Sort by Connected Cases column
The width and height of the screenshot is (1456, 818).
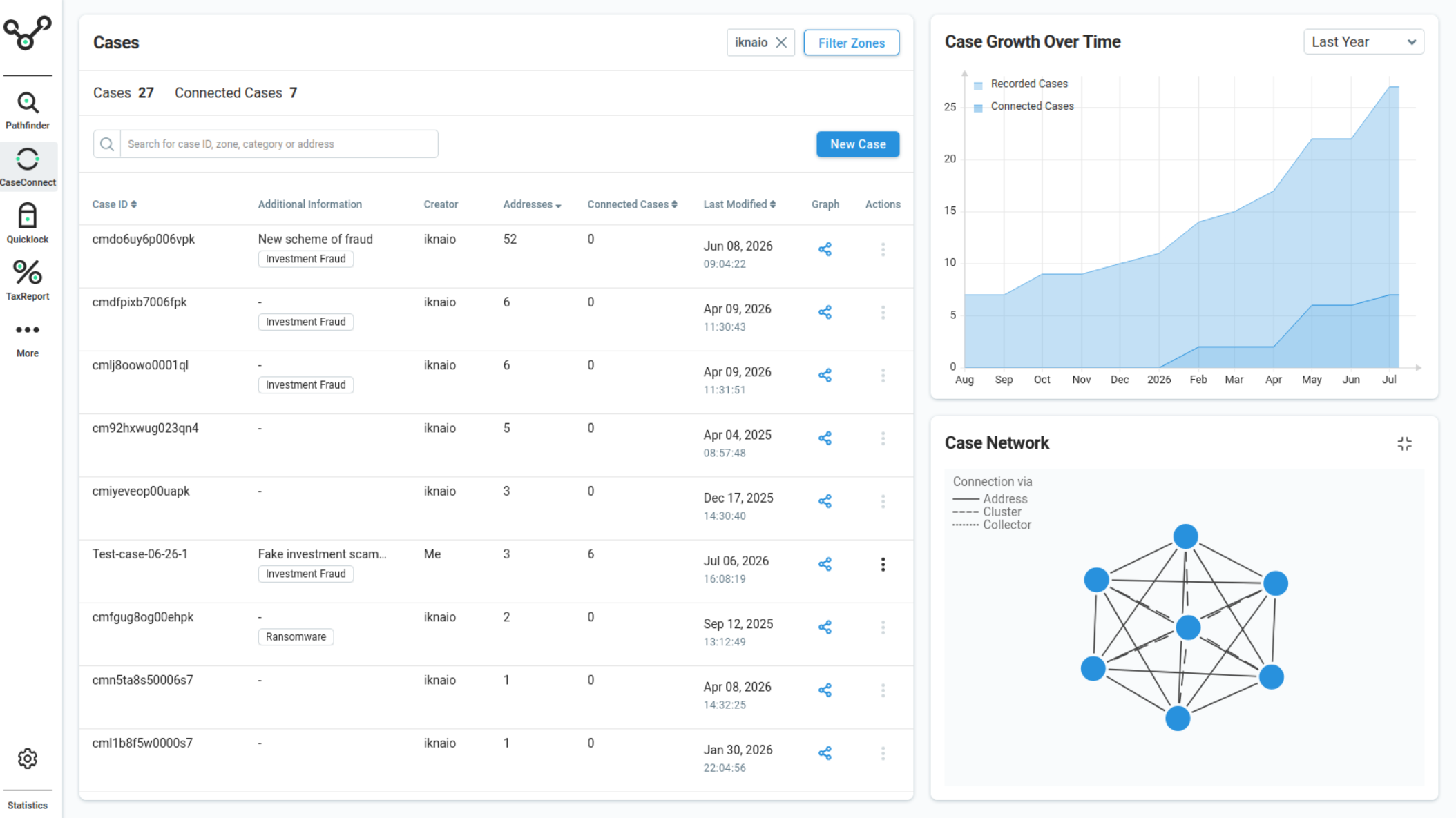(632, 204)
